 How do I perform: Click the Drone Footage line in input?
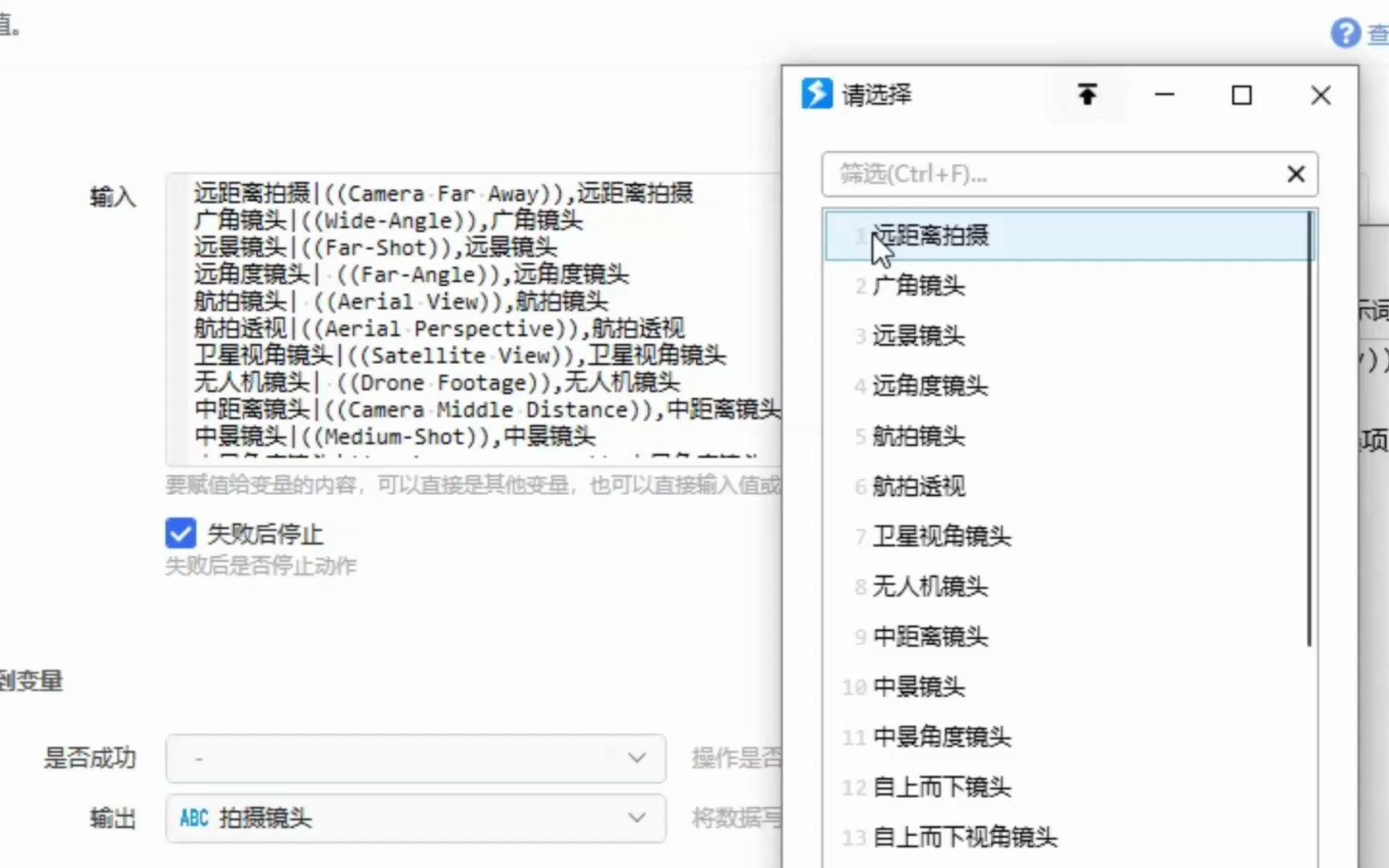point(437,382)
